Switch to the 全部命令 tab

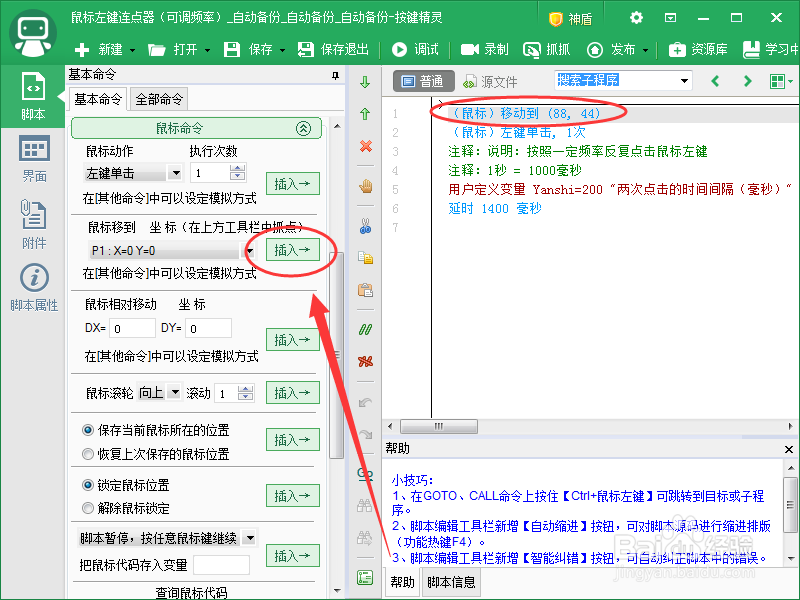(159, 99)
